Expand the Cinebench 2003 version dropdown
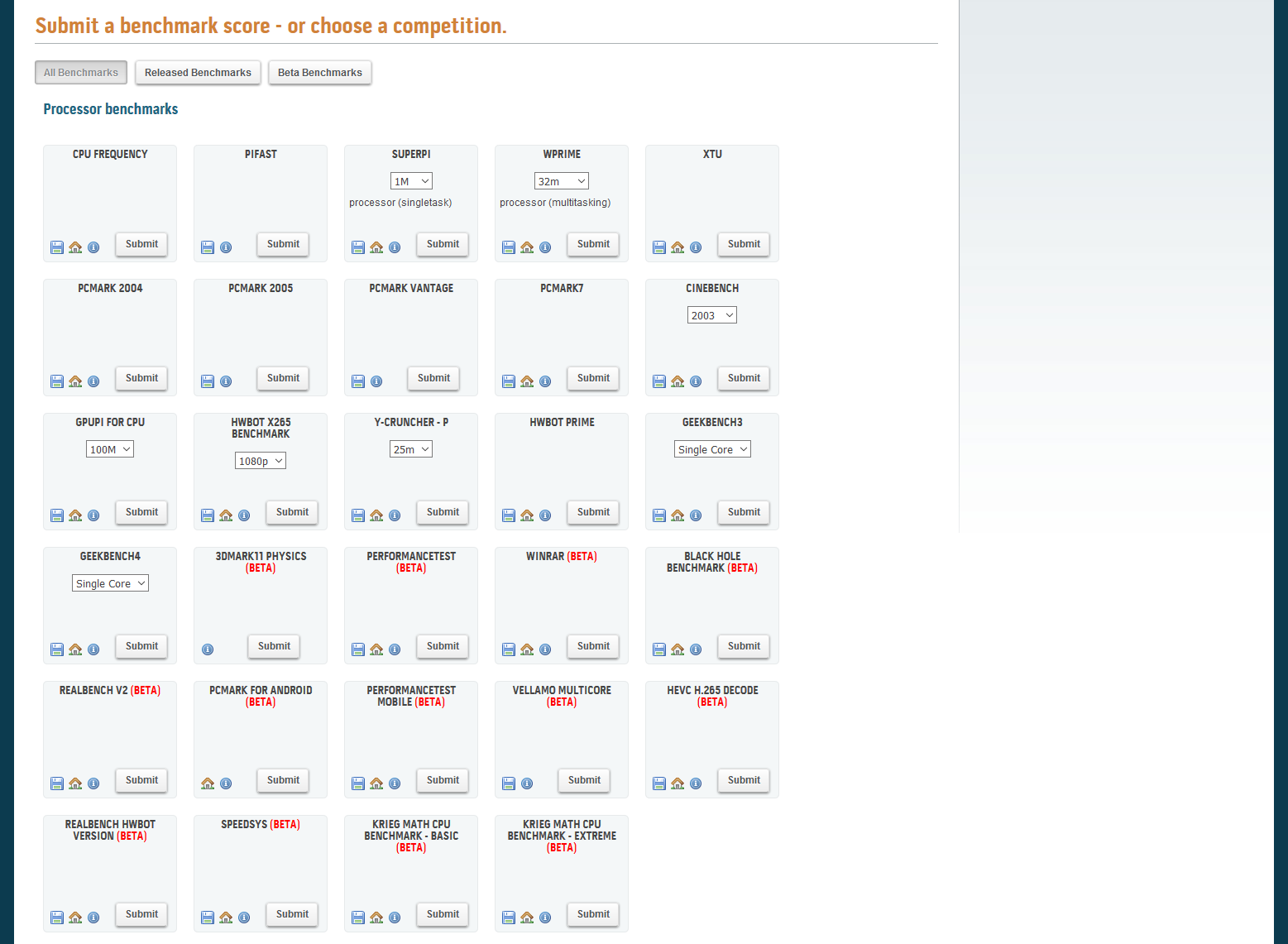1288x944 pixels. coord(712,315)
